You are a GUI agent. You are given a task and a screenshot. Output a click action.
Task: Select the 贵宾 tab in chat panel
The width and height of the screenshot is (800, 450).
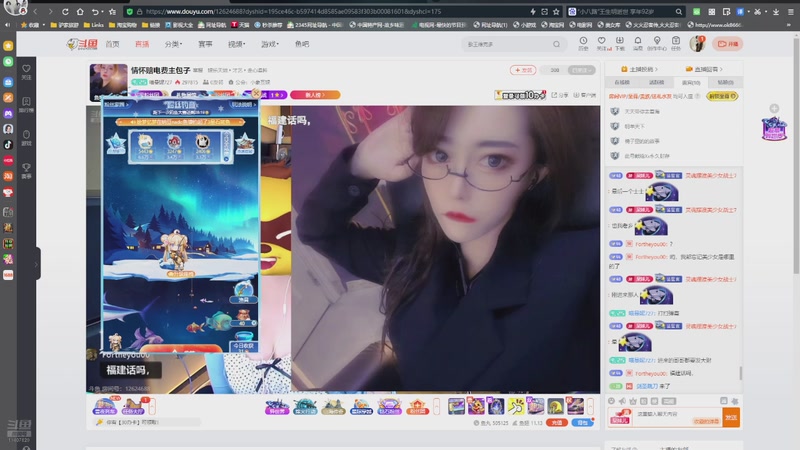point(691,82)
